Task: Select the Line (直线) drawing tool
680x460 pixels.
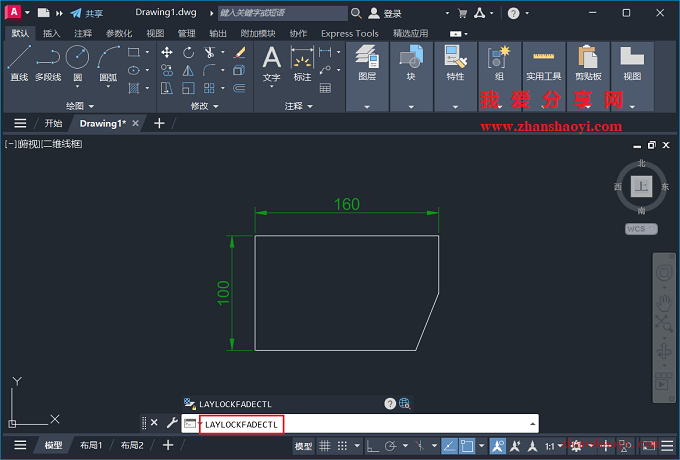Action: pyautogui.click(x=19, y=63)
